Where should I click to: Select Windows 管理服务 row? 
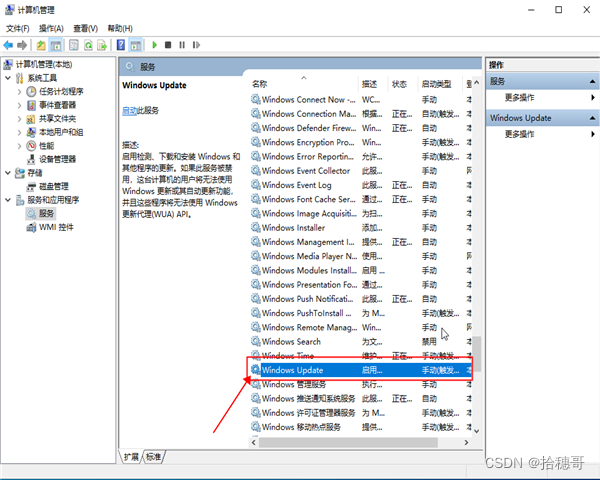[361, 384]
